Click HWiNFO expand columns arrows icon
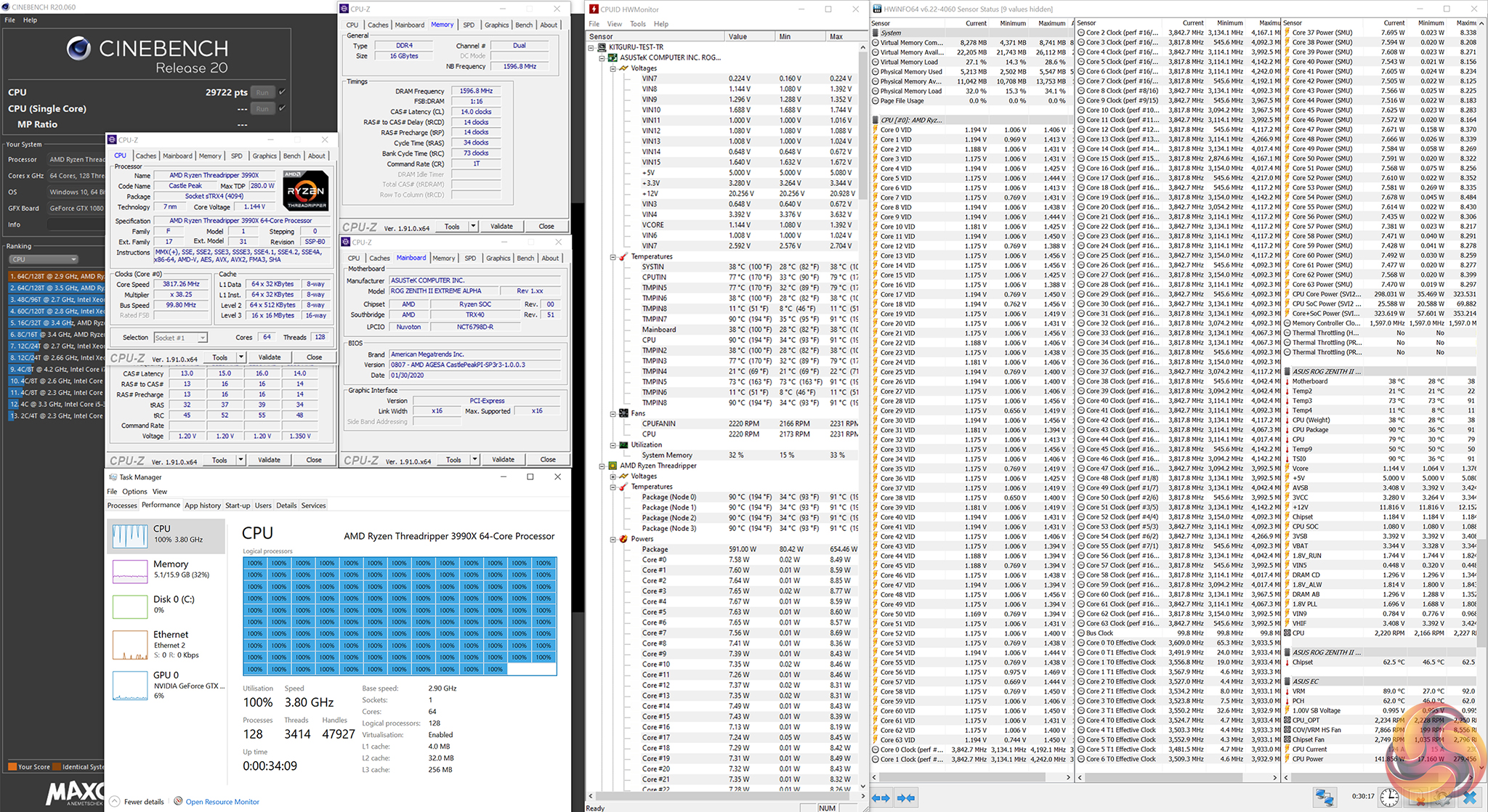This screenshot has height=812, width=1488. tap(881, 797)
